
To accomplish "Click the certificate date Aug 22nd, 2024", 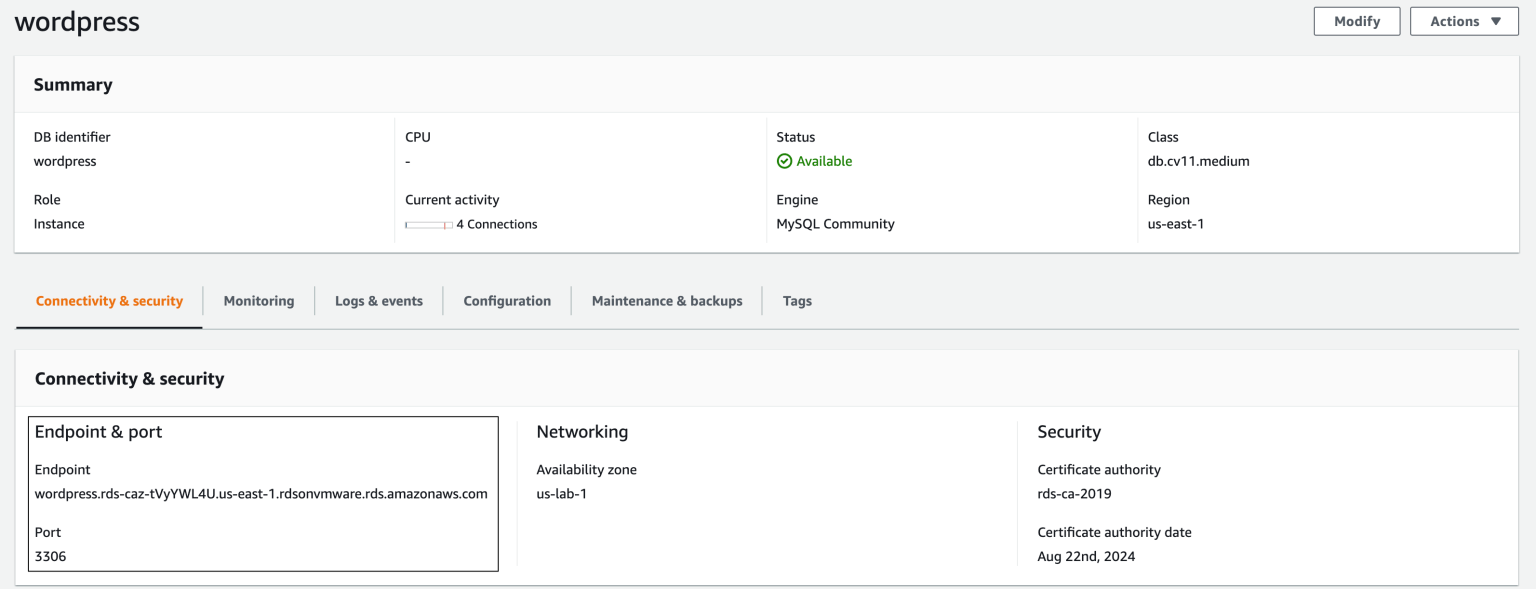I will point(1086,556).
